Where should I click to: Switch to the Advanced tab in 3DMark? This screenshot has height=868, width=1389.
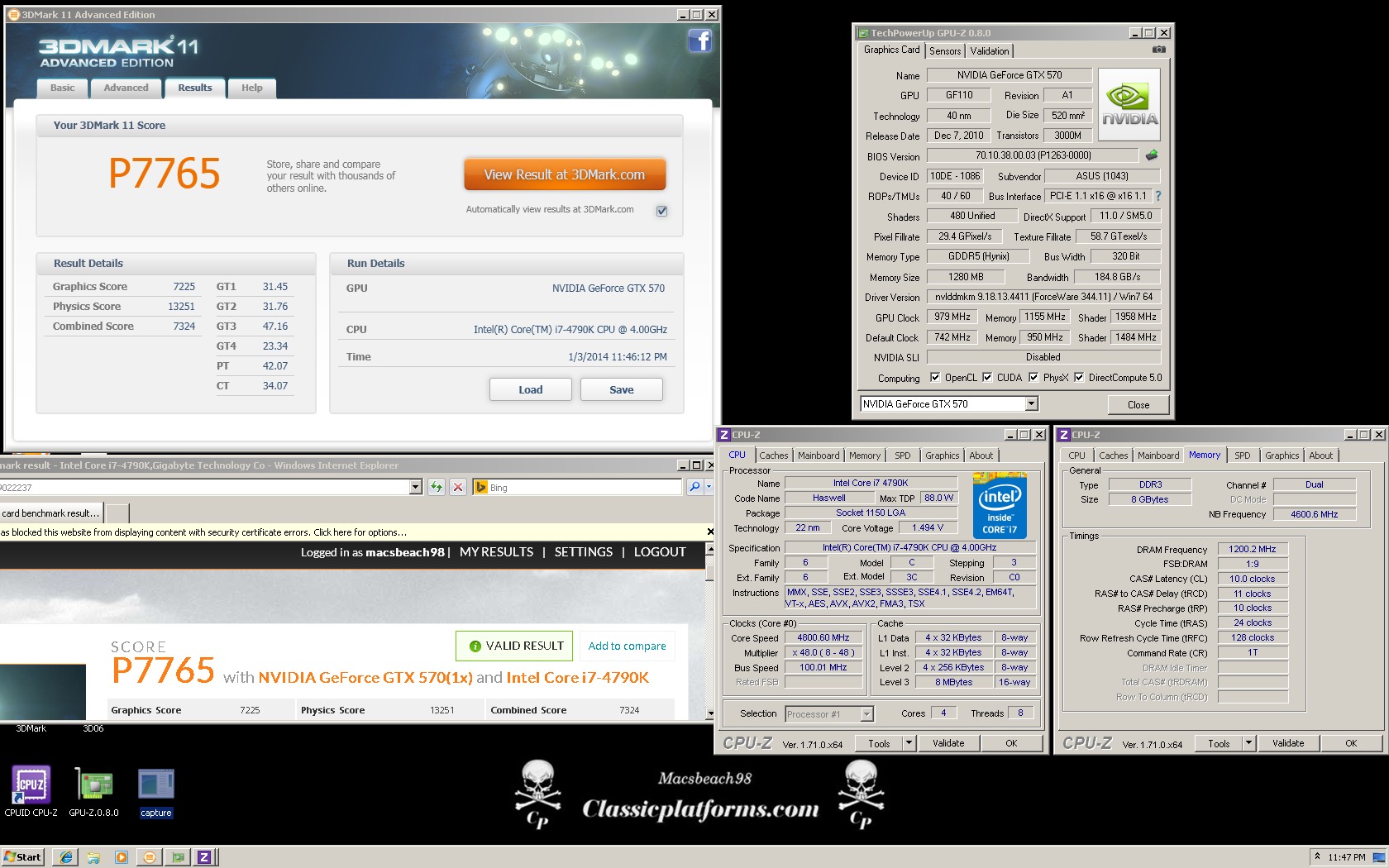[126, 88]
